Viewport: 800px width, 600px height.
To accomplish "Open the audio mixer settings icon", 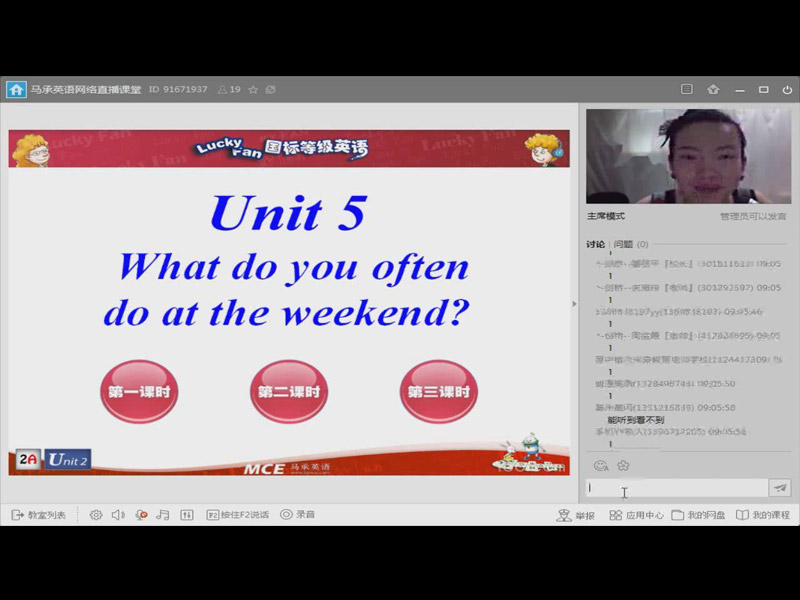I will tap(187, 515).
